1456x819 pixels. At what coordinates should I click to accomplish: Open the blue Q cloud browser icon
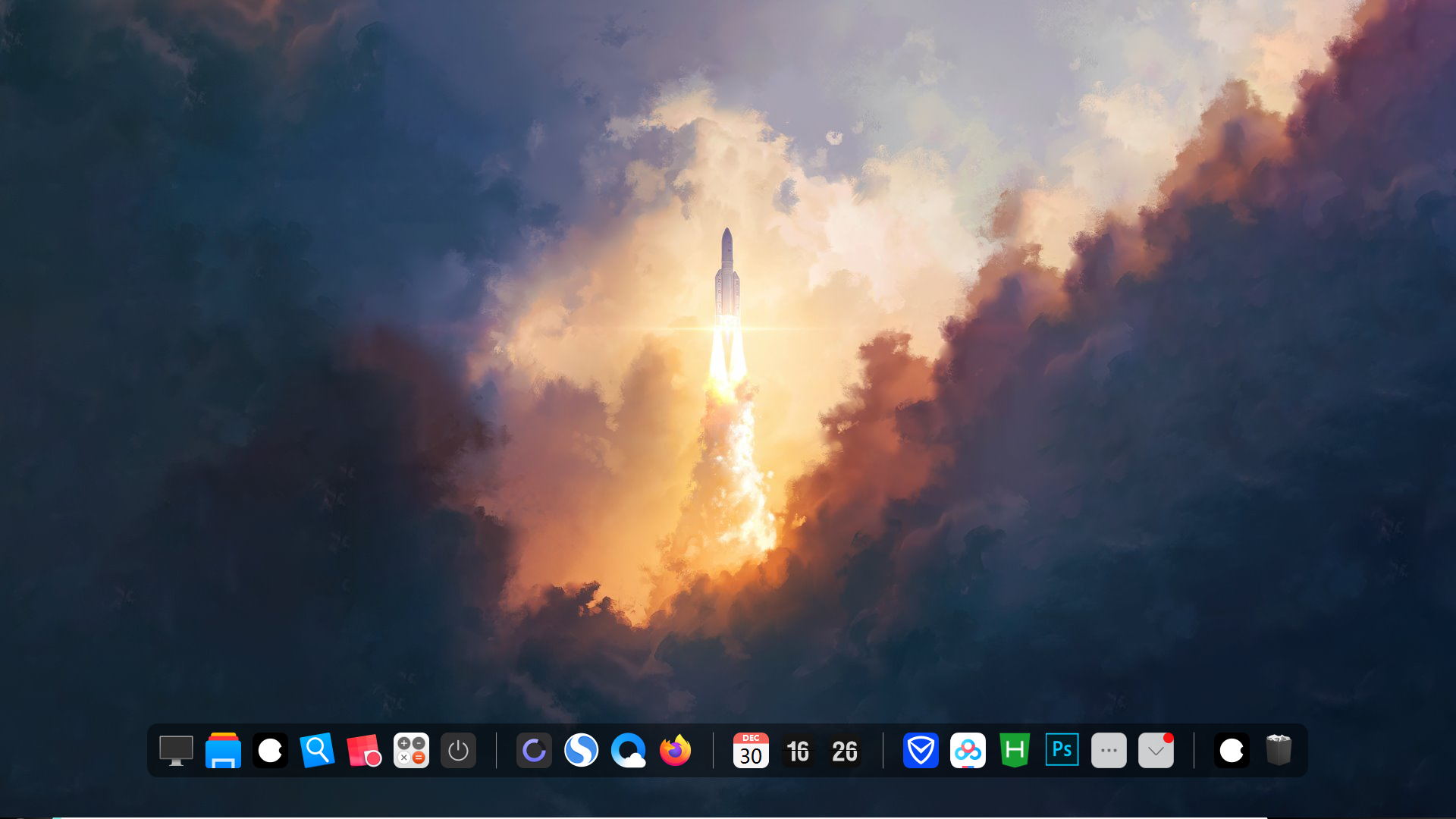click(x=628, y=751)
